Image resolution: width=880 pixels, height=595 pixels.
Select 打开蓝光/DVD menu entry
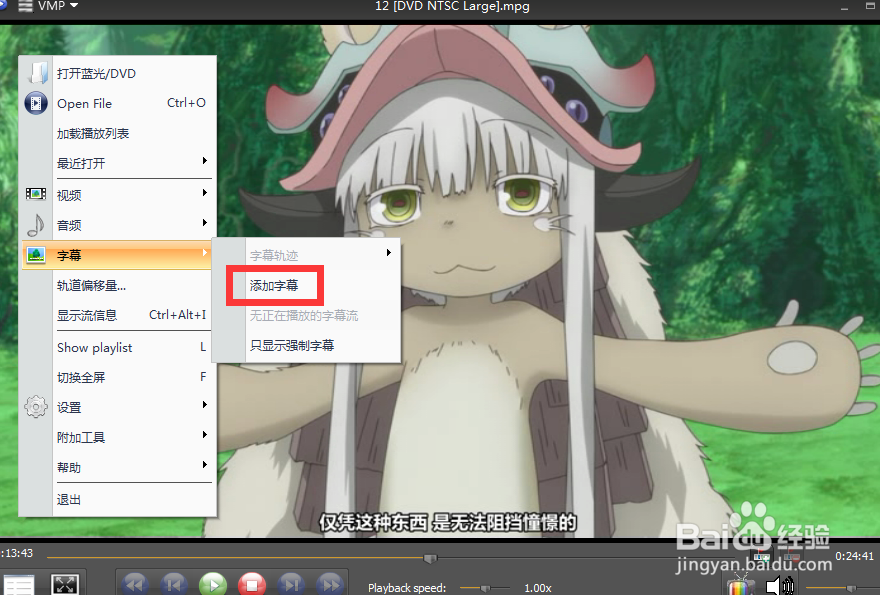118,74
